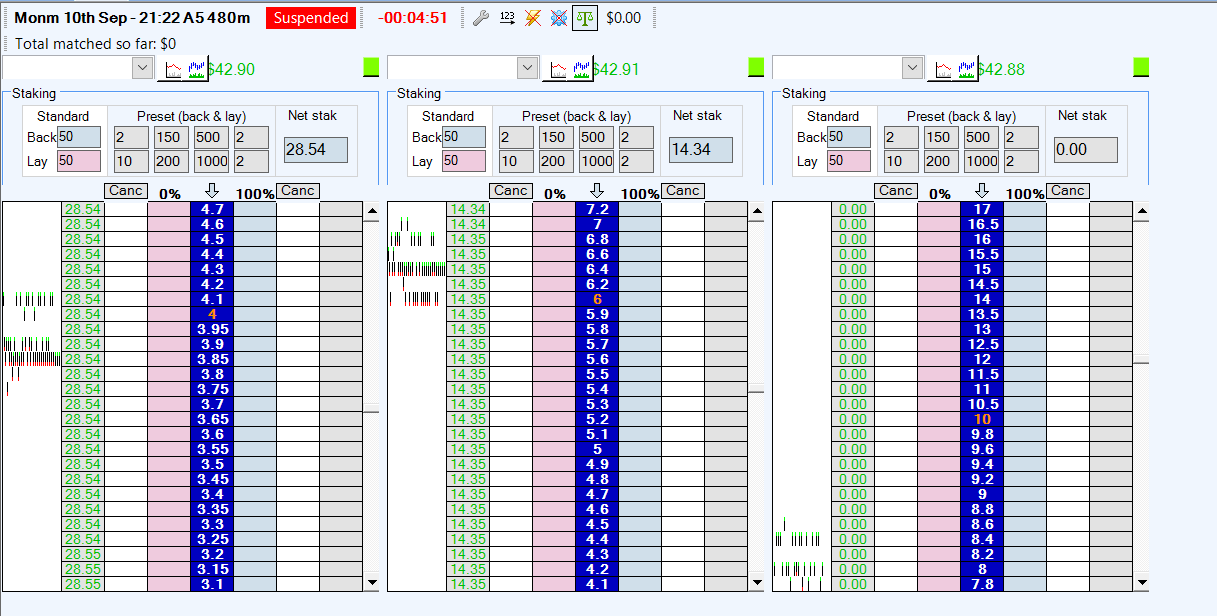Open red line chart icon beside $42.88
This screenshot has width=1217, height=616.
pyautogui.click(x=944, y=68)
